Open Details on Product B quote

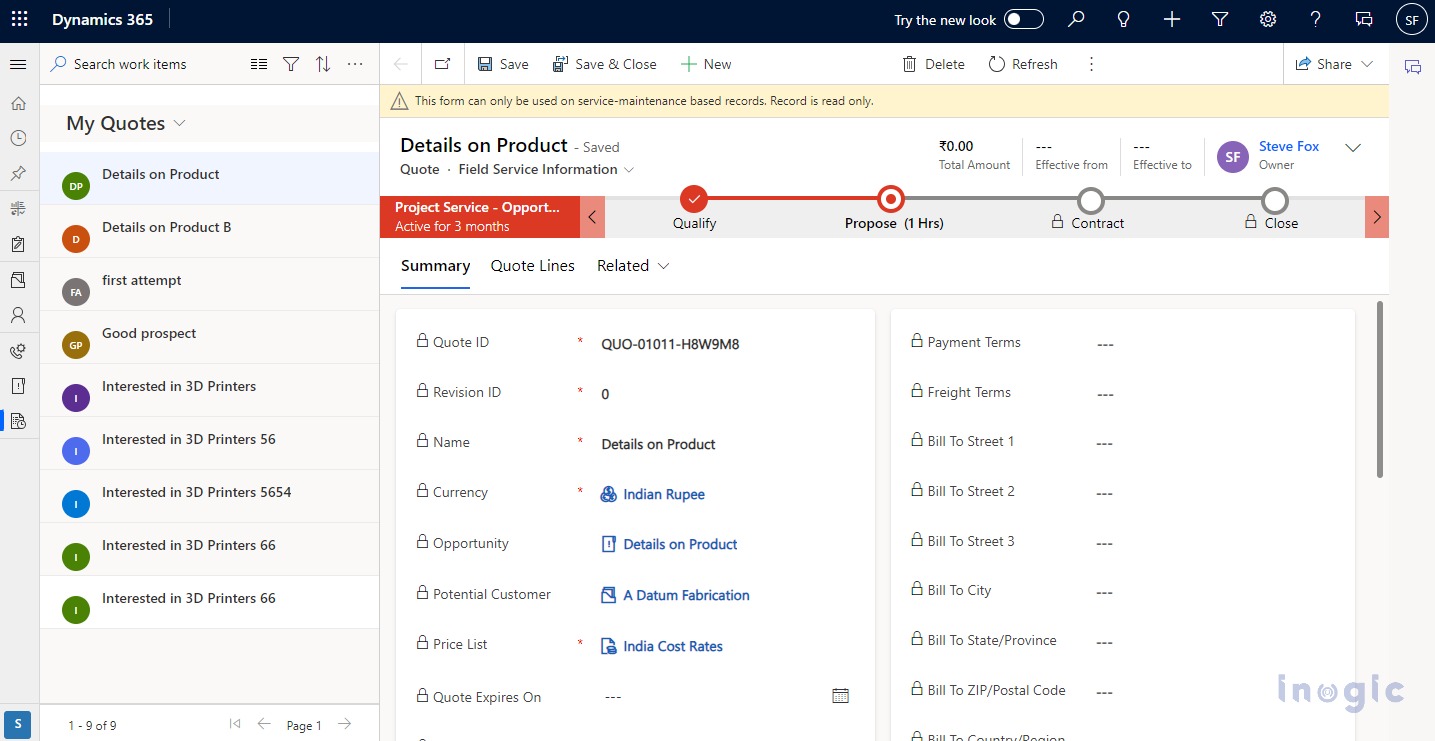click(209, 232)
